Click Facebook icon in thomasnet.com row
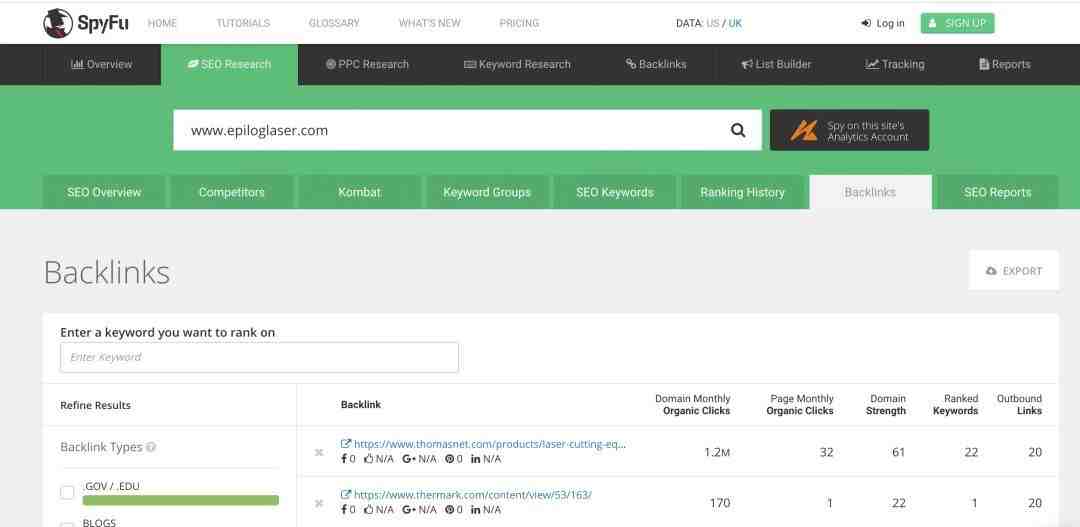This screenshot has height=527, width=1080. pyautogui.click(x=344, y=459)
